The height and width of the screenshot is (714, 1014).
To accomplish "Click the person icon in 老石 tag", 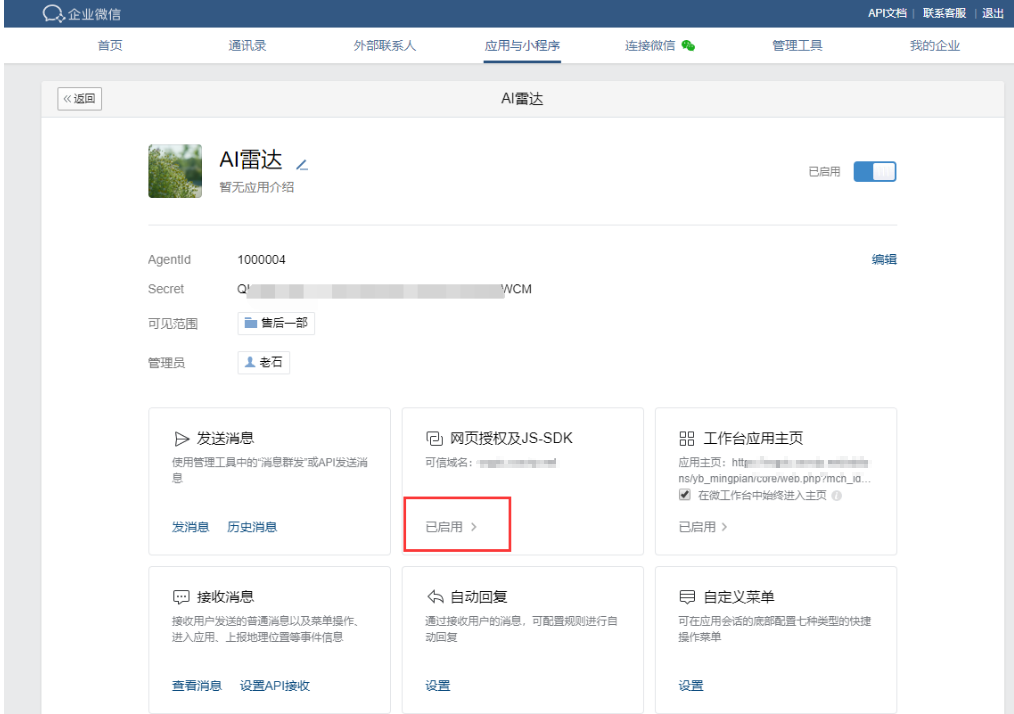I will coord(250,362).
